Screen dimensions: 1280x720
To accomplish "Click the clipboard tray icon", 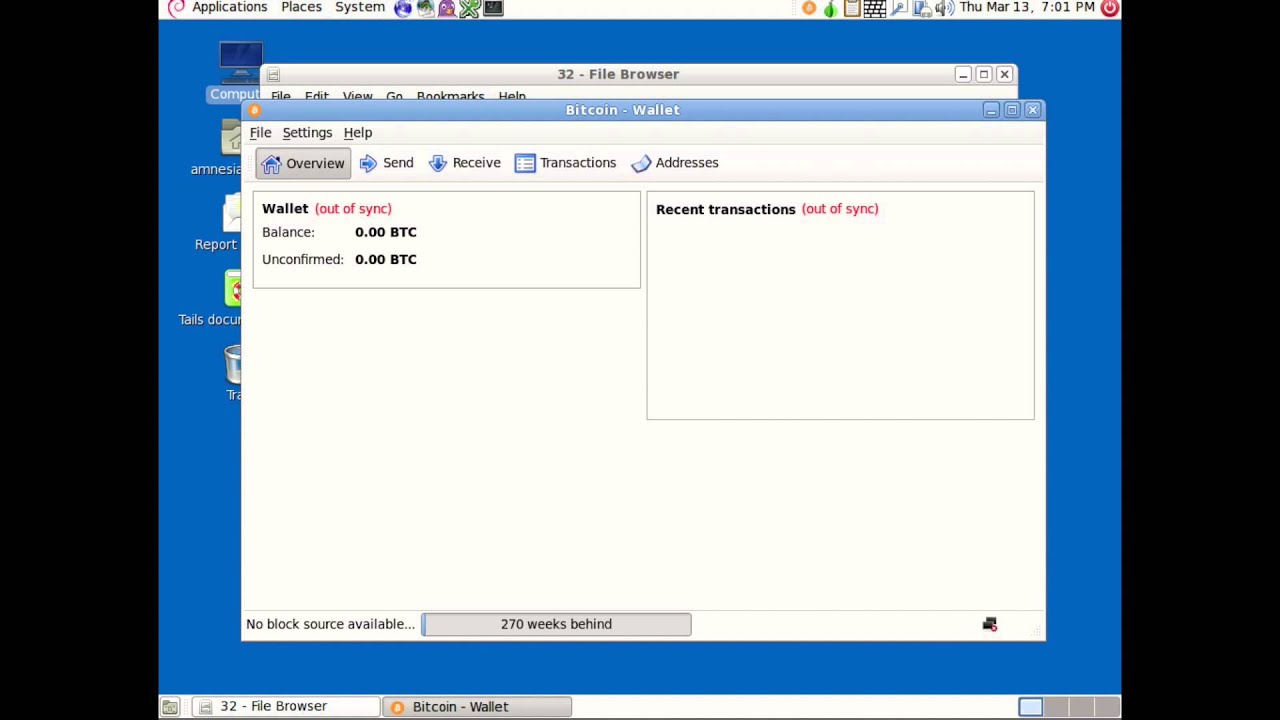I will [x=852, y=8].
